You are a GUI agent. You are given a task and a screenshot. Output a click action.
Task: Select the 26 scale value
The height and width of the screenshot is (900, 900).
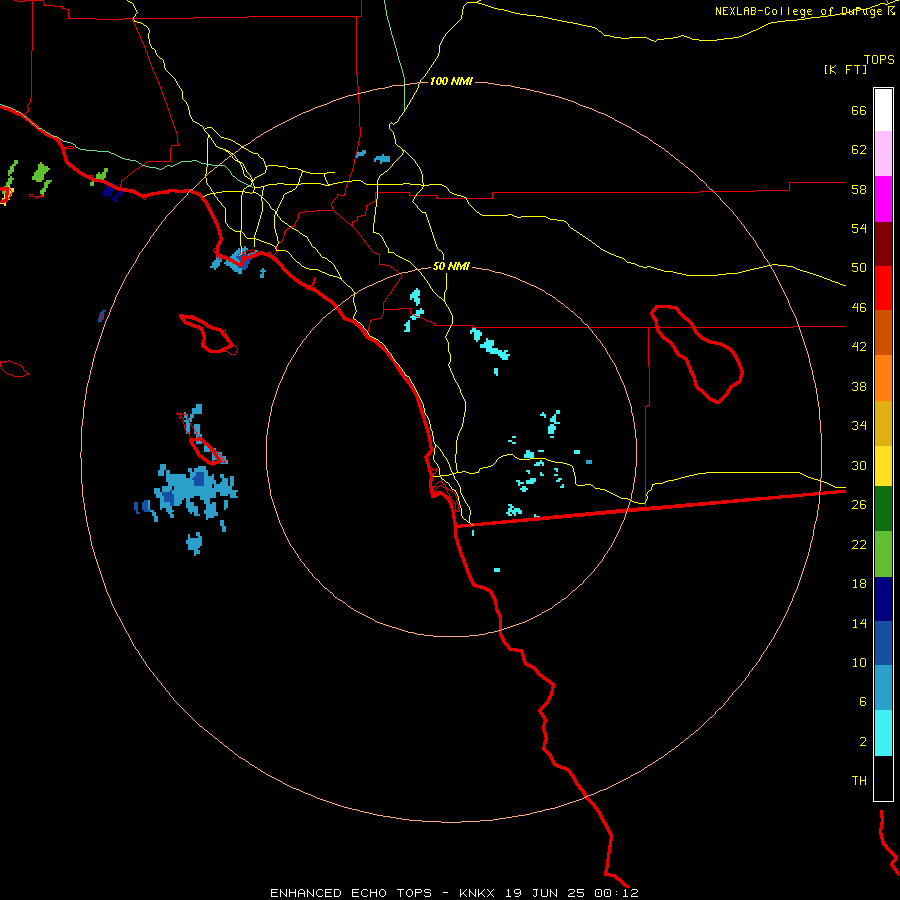coord(859,505)
